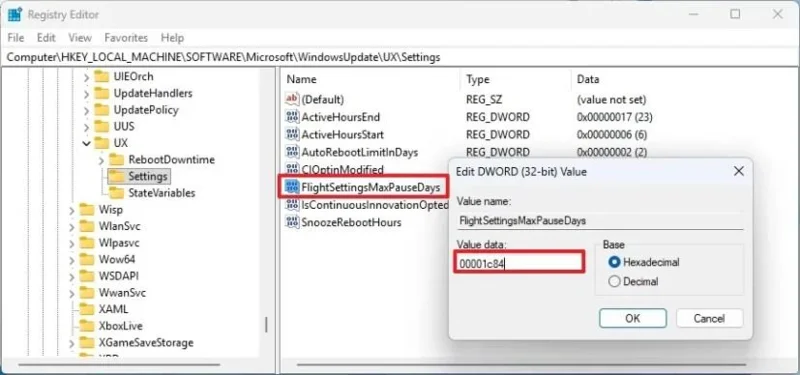This screenshot has width=800, height=375.
Task: Expand the Wisp tree node
Action: click(x=71, y=210)
